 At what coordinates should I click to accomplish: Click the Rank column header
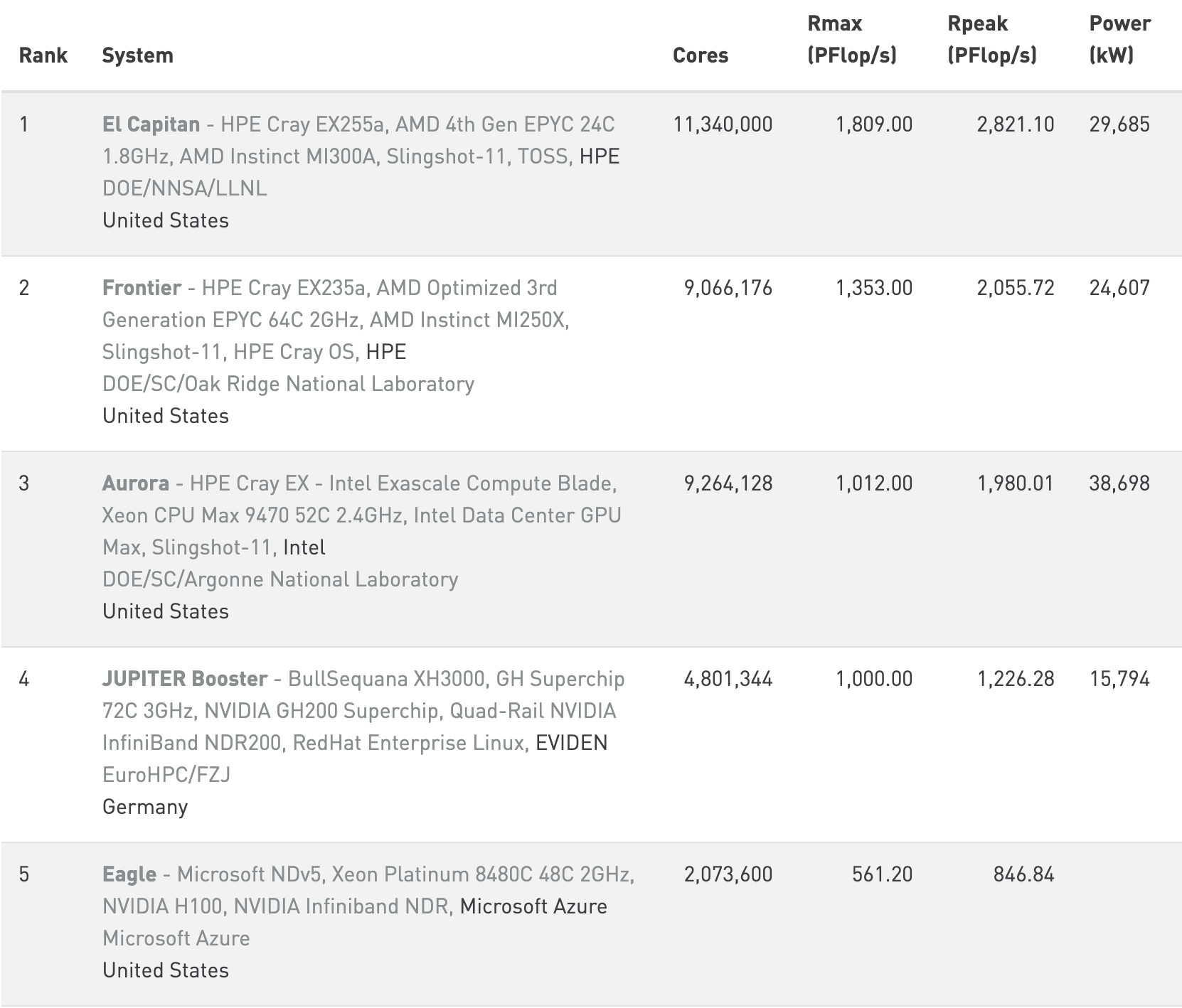(x=43, y=55)
